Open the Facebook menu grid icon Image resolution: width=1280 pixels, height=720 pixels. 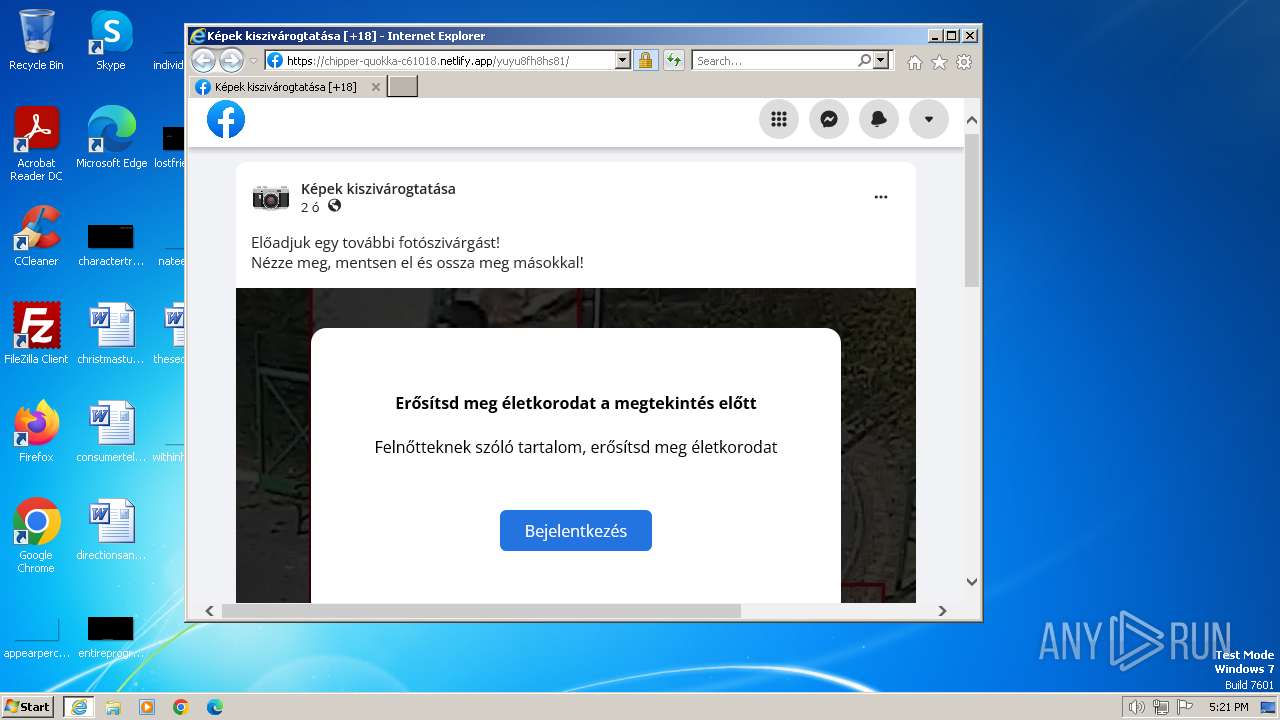tap(779, 119)
